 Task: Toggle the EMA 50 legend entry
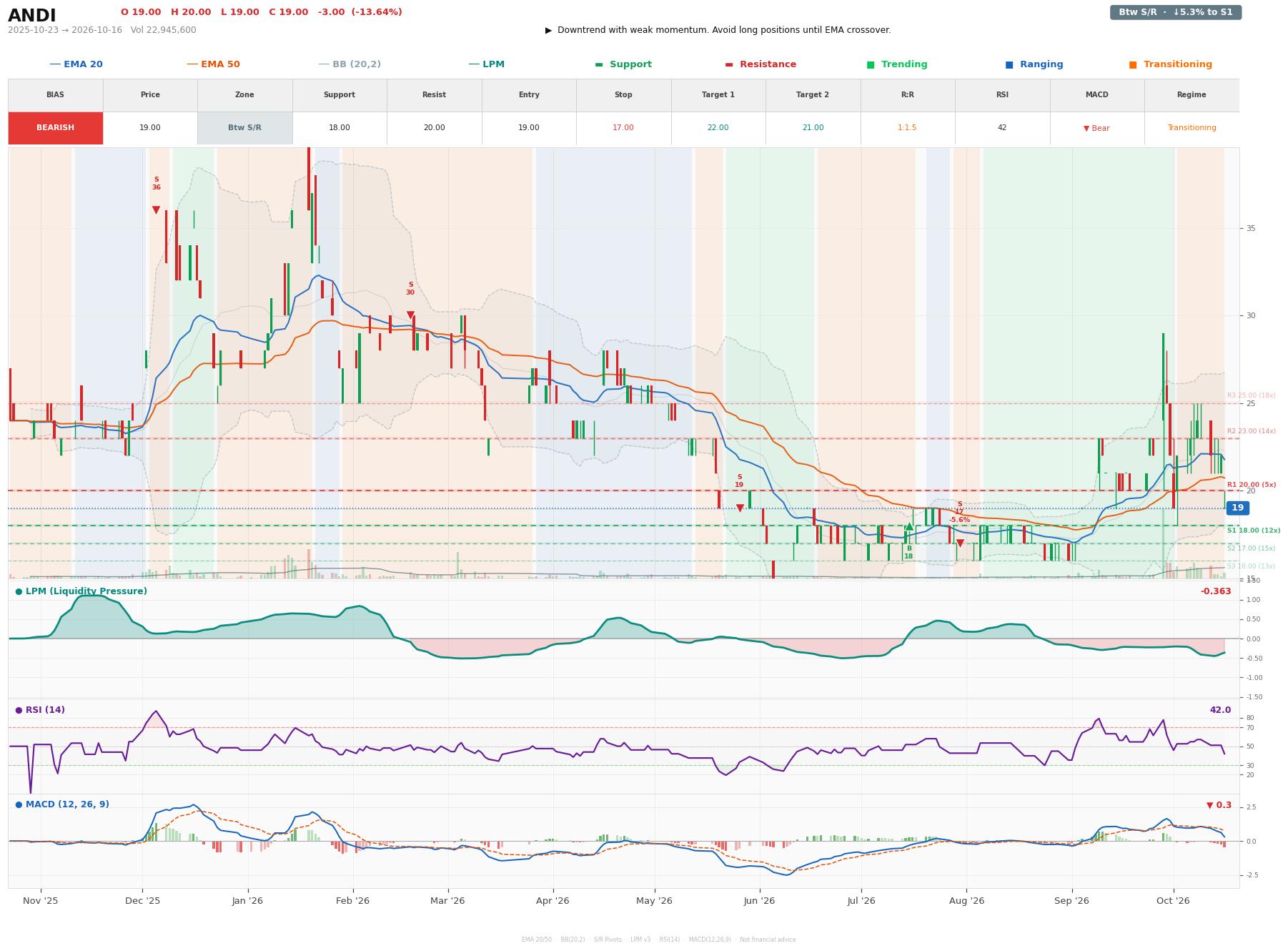click(213, 64)
